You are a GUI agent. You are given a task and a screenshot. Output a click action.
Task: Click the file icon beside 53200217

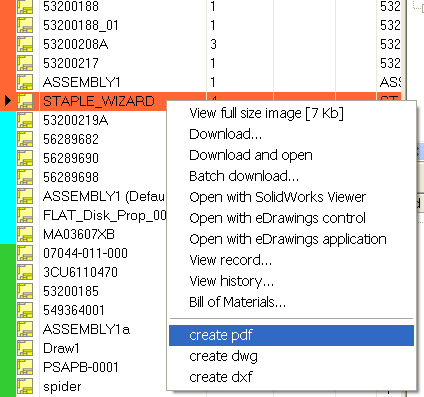click(x=25, y=63)
